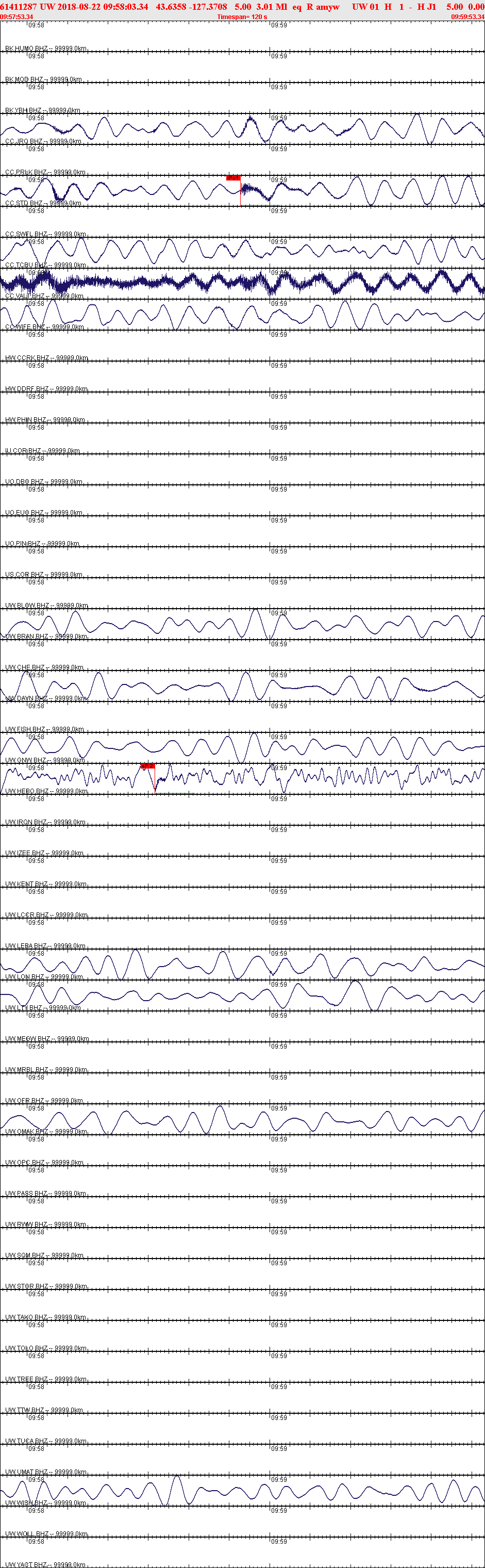Click end time 09:59:53.34 in the header

coord(467,17)
